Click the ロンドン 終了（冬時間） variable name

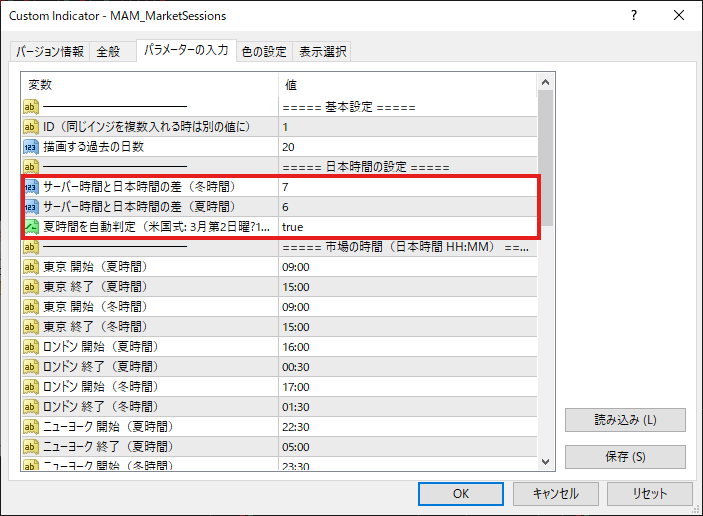tap(100, 407)
